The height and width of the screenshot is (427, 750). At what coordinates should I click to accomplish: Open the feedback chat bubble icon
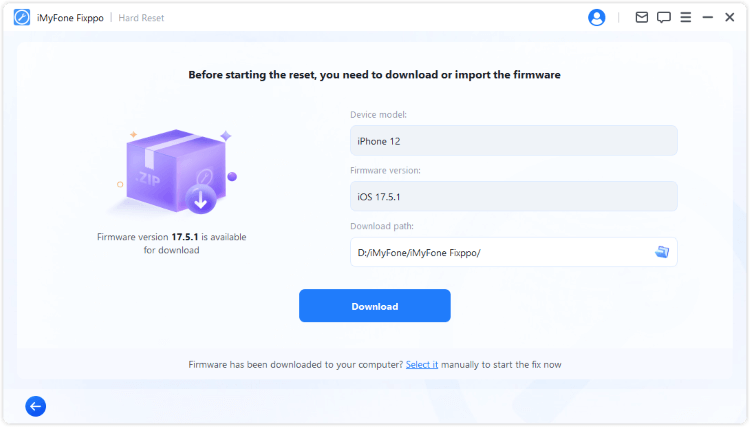pyautogui.click(x=664, y=18)
